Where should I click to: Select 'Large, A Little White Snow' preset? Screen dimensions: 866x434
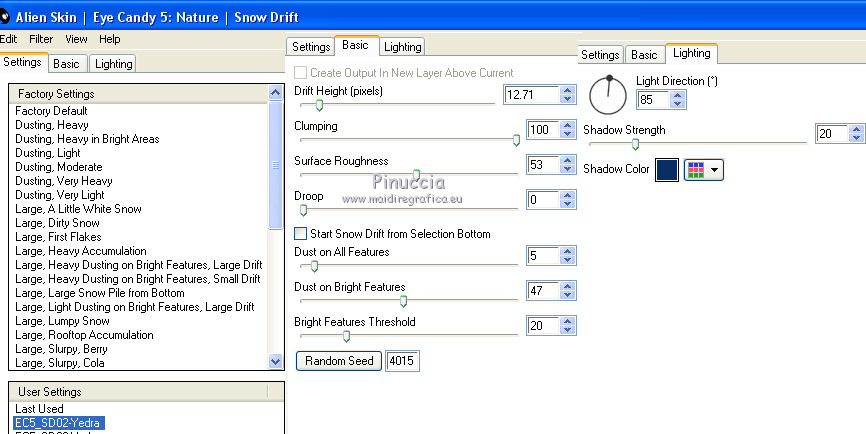pos(78,209)
